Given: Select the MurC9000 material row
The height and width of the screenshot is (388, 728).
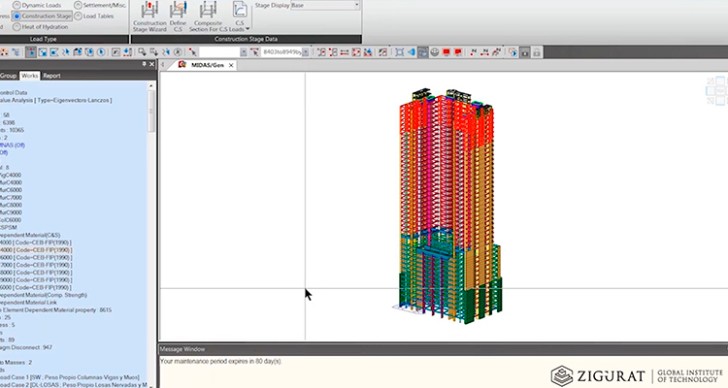Looking at the screenshot, I should [11, 213].
